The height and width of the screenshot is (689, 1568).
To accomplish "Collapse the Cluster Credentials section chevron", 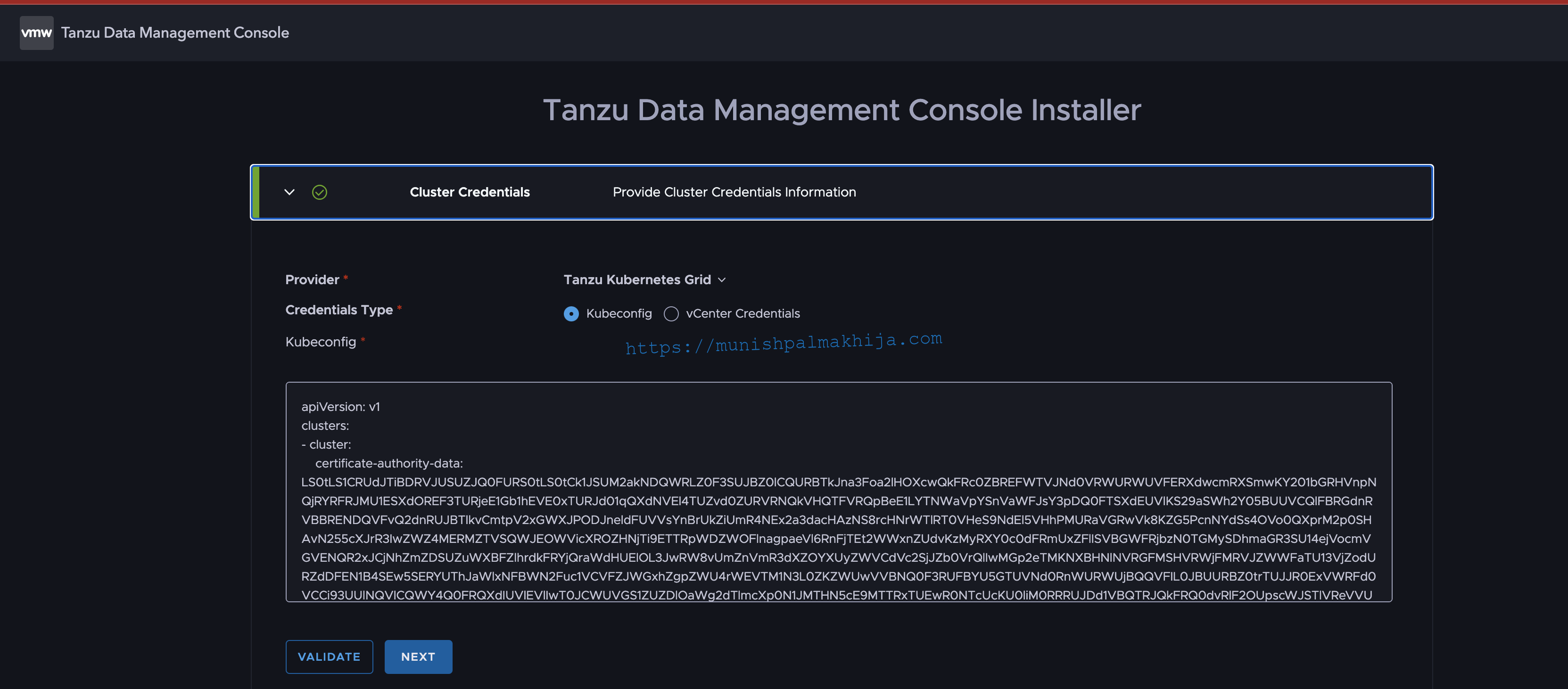I will click(290, 192).
